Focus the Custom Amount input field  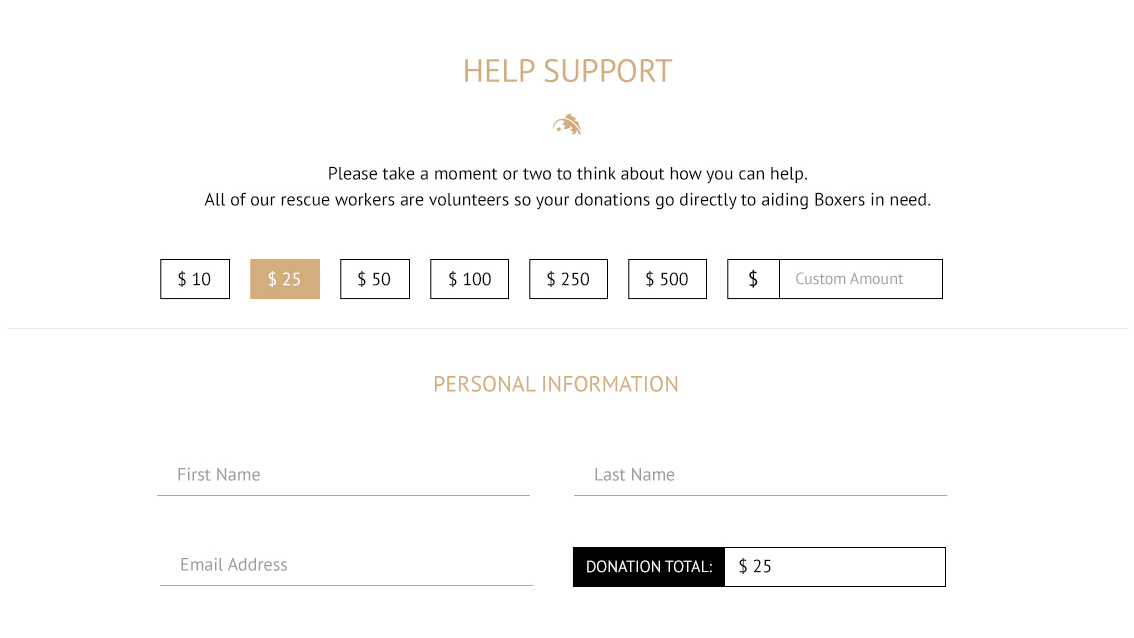[860, 279]
